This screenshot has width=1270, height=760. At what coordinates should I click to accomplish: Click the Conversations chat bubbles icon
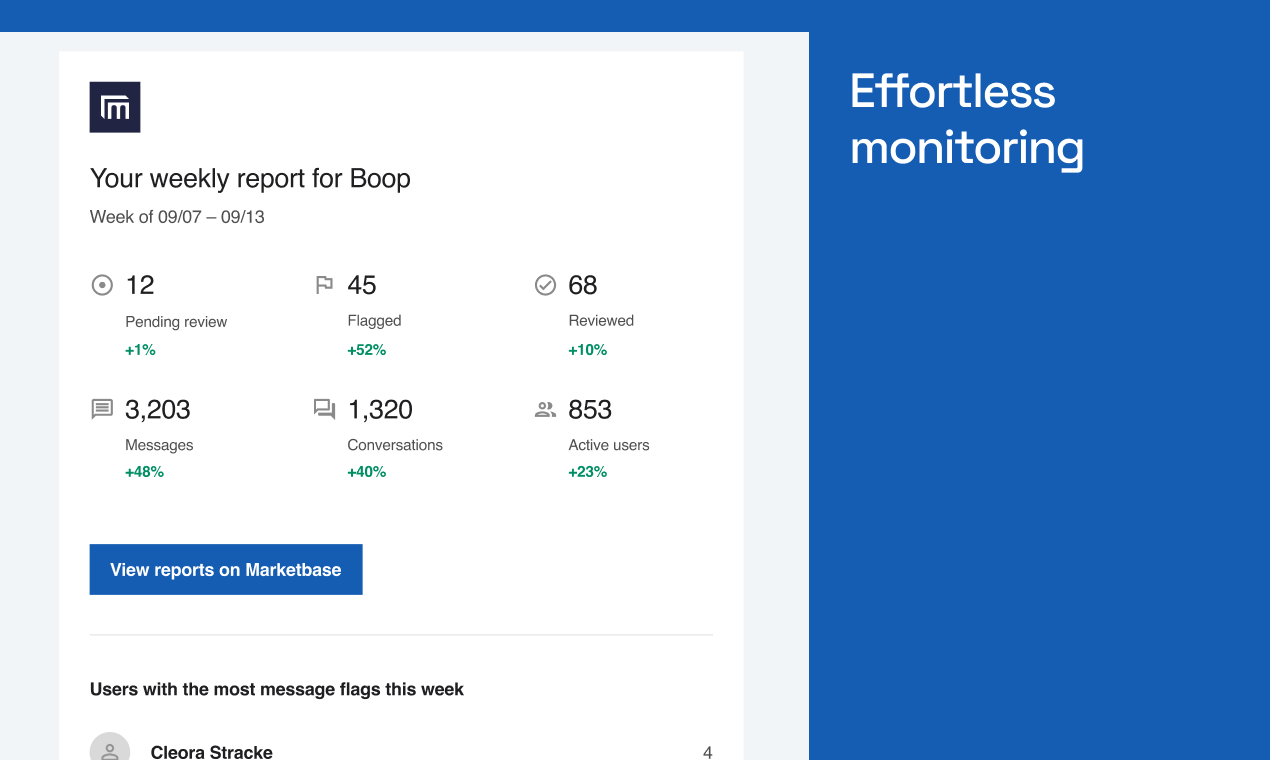click(x=324, y=409)
